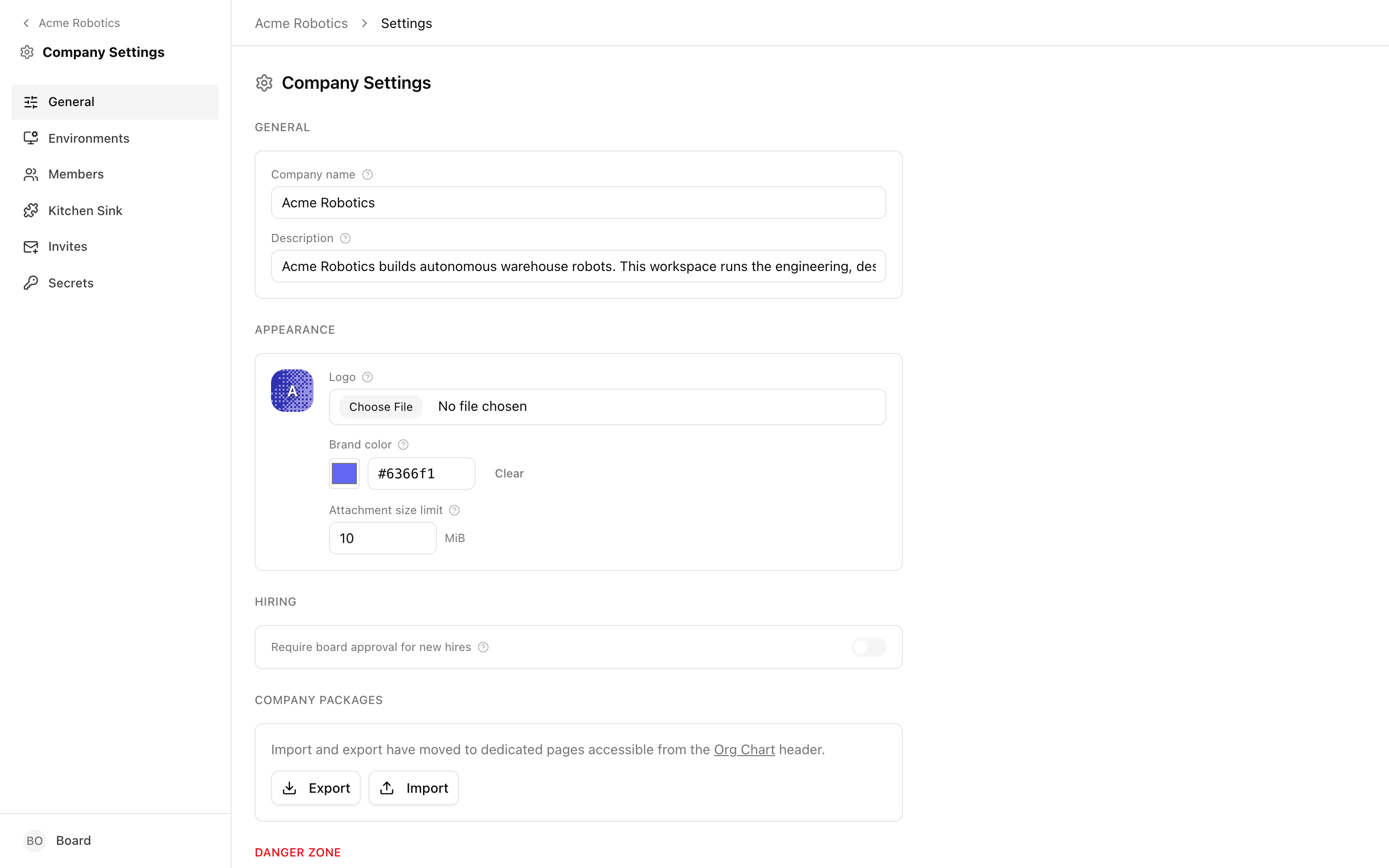Click the Secrets key icon

[31, 283]
